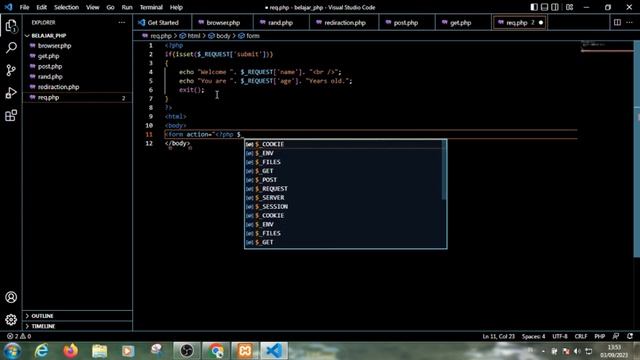Switch to the rediraction.php tab

pyautogui.click(x=344, y=22)
